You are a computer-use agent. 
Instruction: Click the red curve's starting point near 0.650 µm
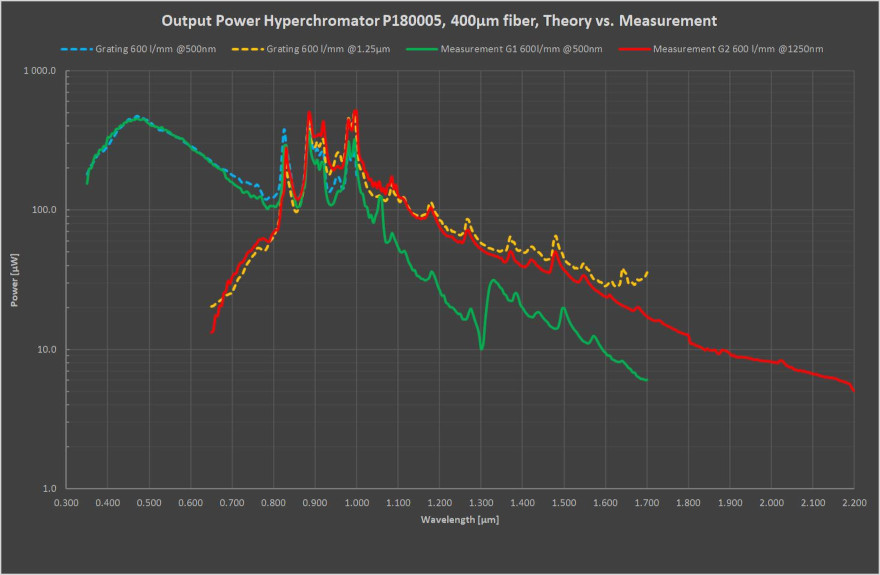point(212,332)
